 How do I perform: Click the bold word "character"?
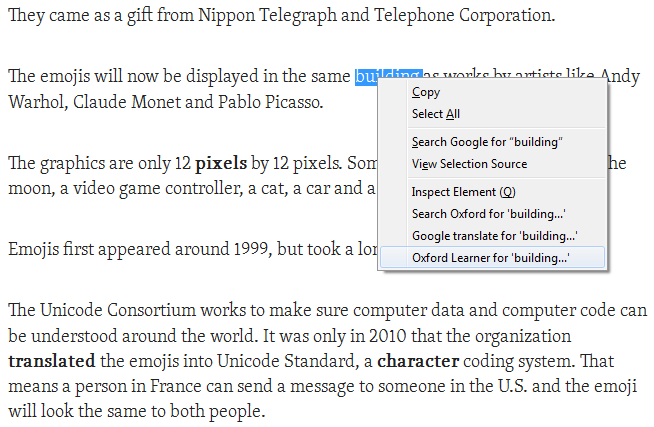pyautogui.click(x=418, y=361)
